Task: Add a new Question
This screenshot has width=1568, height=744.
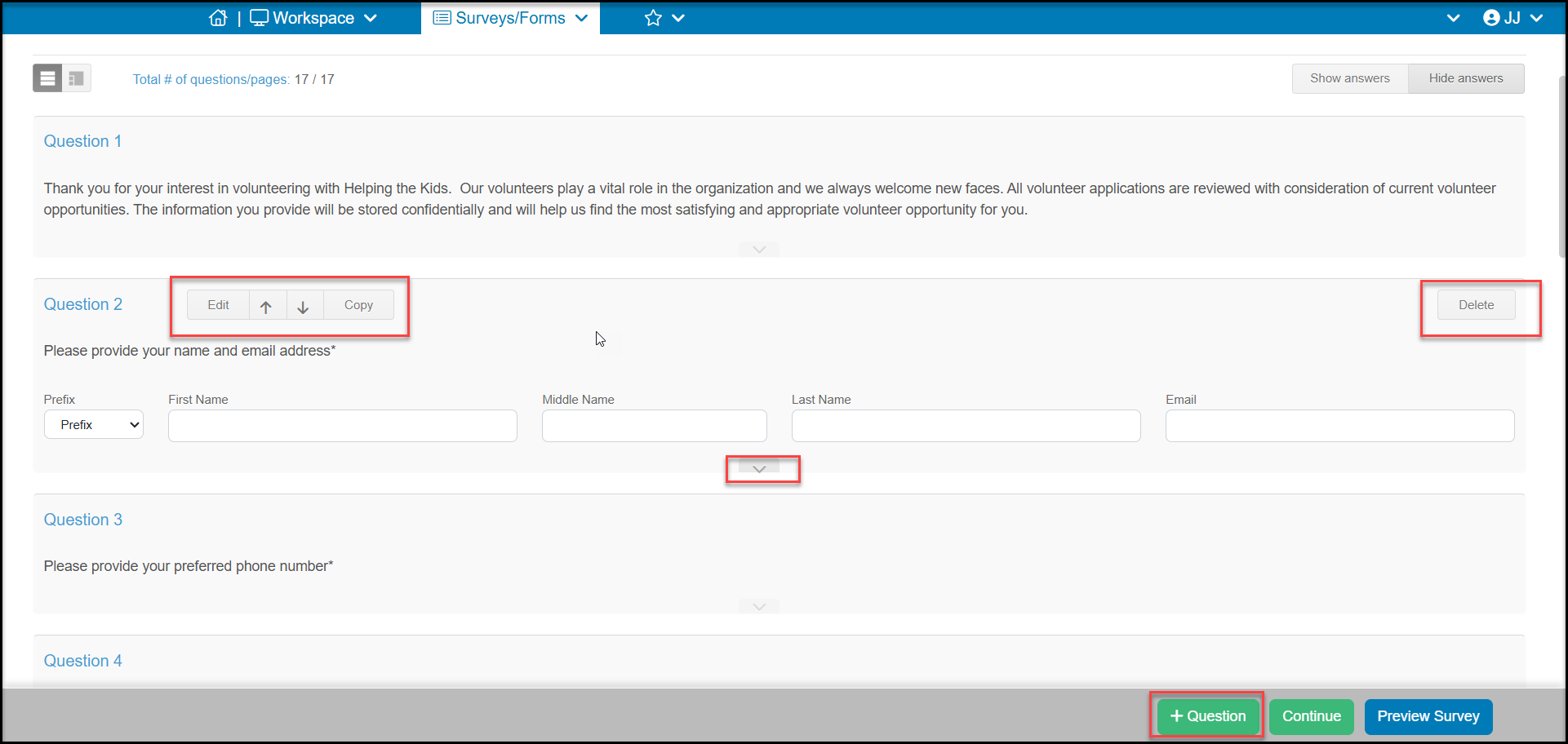Action: [x=1208, y=716]
